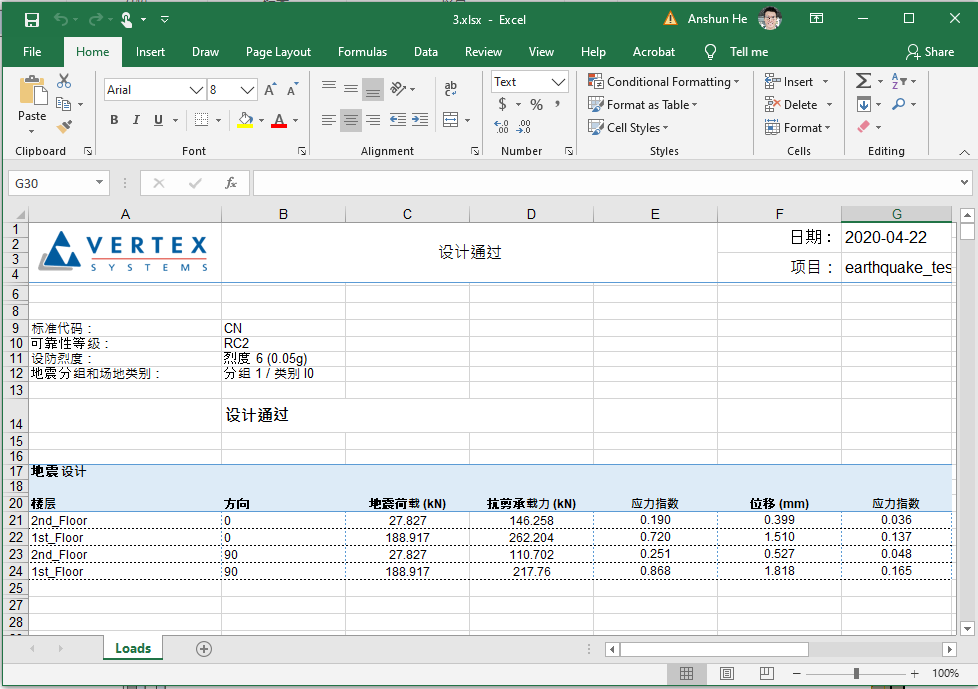
Task: Apply Comma Style format
Action: [557, 104]
